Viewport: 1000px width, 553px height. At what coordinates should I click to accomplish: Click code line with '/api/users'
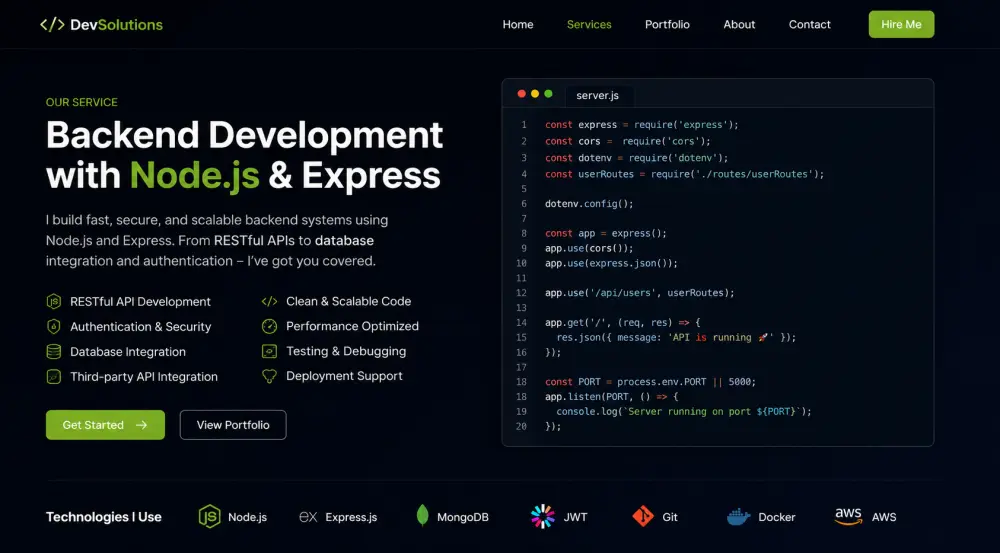point(640,293)
